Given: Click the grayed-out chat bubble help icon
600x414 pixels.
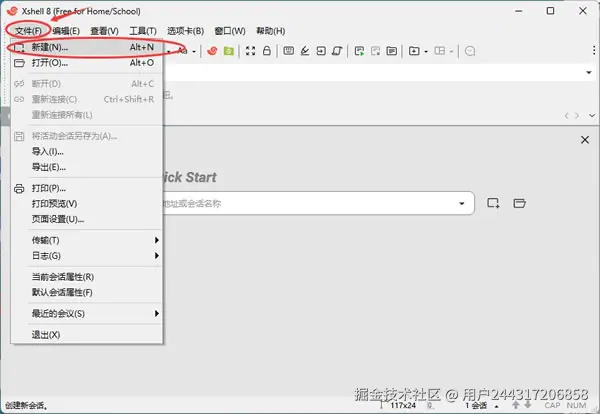Looking at the screenshot, I should pos(470,51).
